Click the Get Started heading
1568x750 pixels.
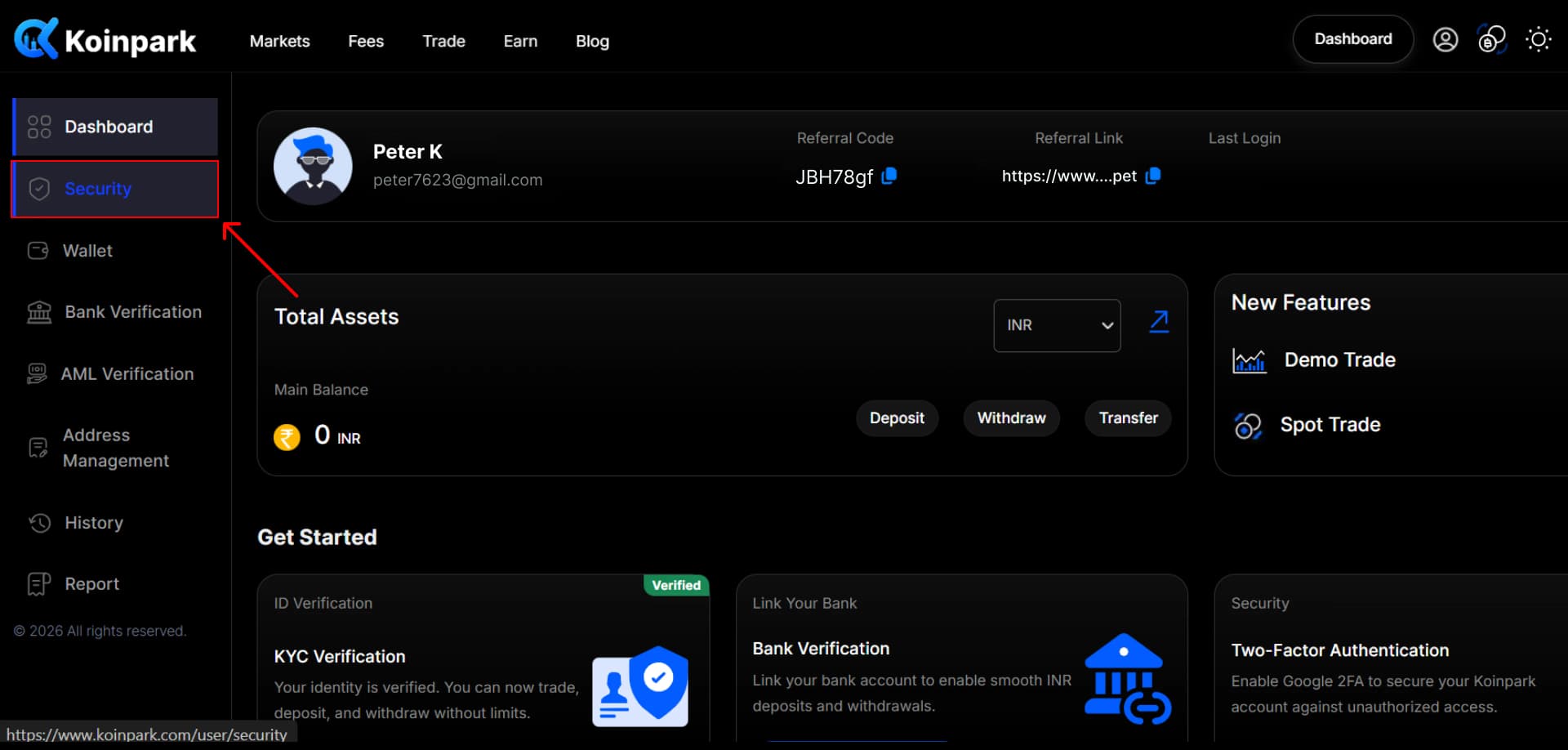coord(317,538)
